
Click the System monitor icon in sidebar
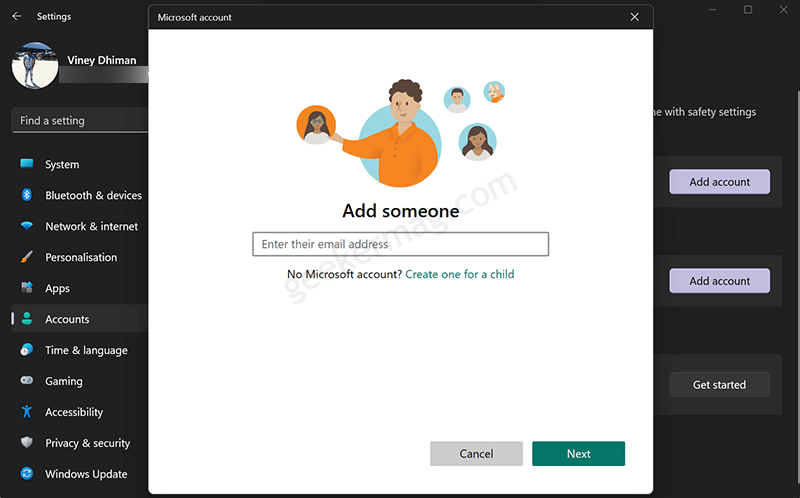point(27,164)
